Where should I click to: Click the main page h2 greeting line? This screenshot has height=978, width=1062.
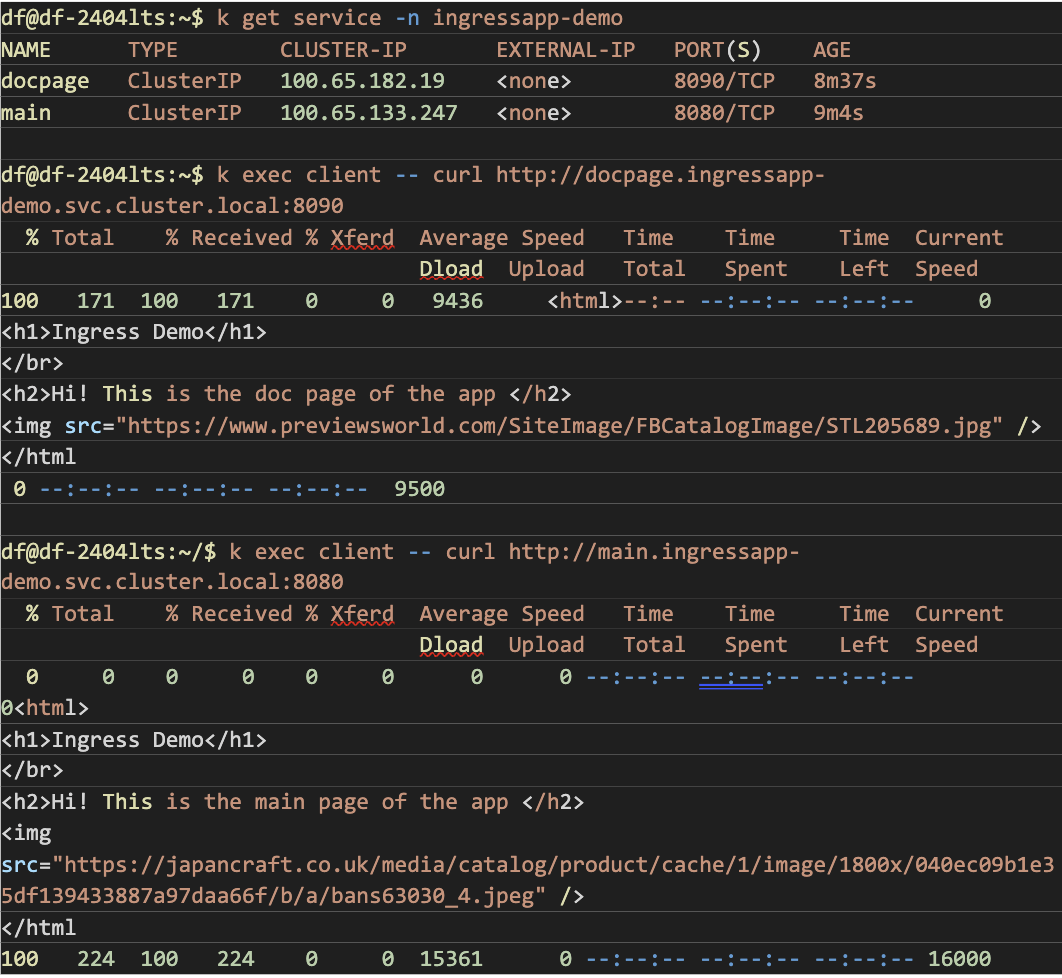292,802
